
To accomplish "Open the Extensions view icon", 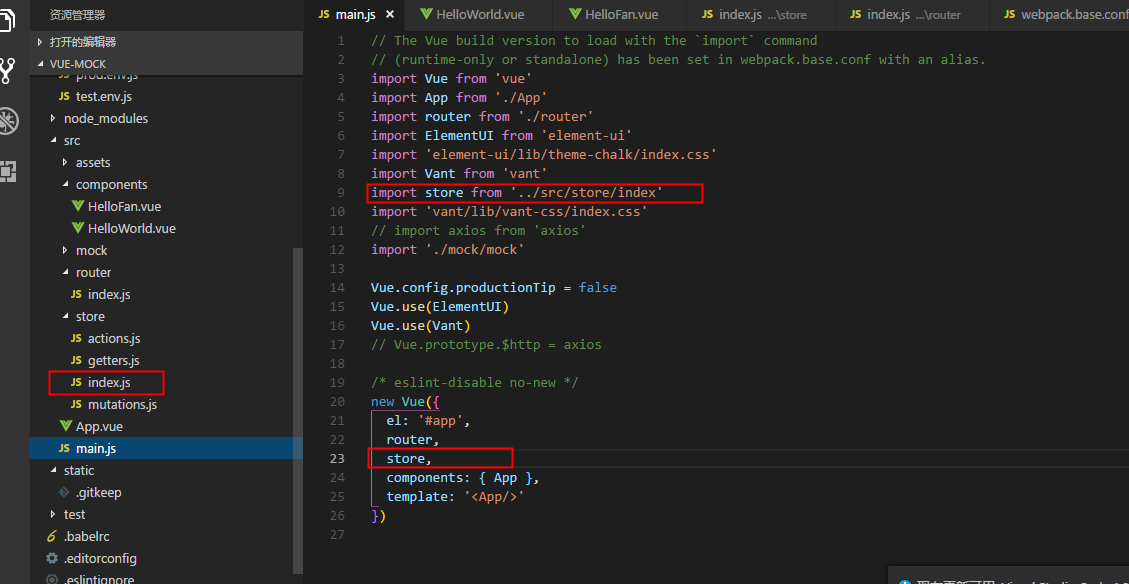I will click(x=8, y=171).
